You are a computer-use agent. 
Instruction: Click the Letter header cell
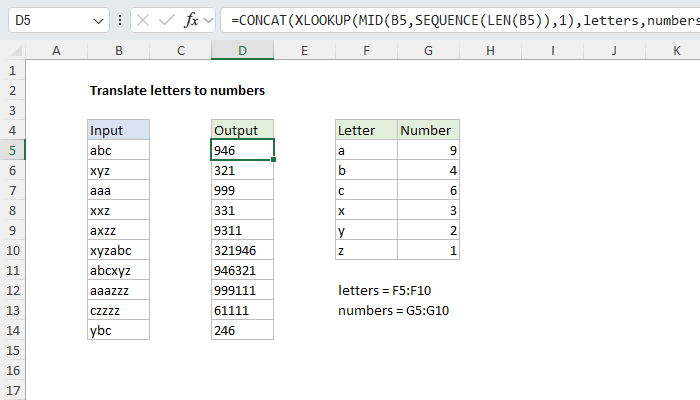click(x=367, y=130)
